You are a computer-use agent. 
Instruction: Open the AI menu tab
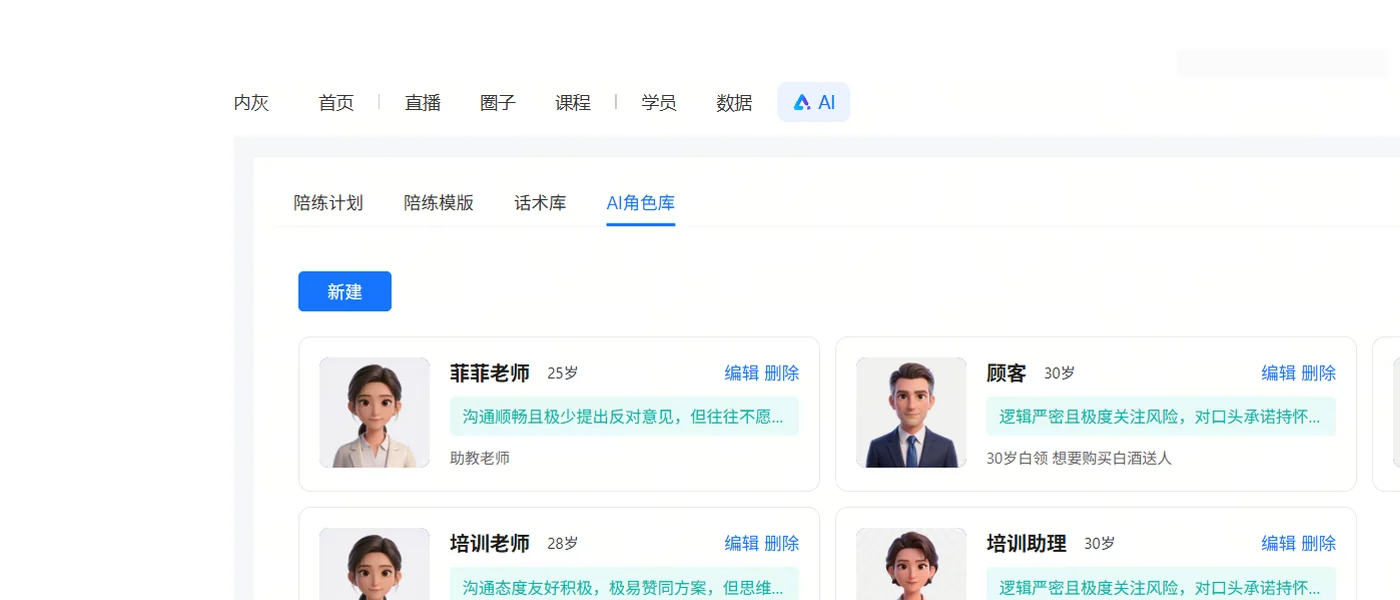813,102
